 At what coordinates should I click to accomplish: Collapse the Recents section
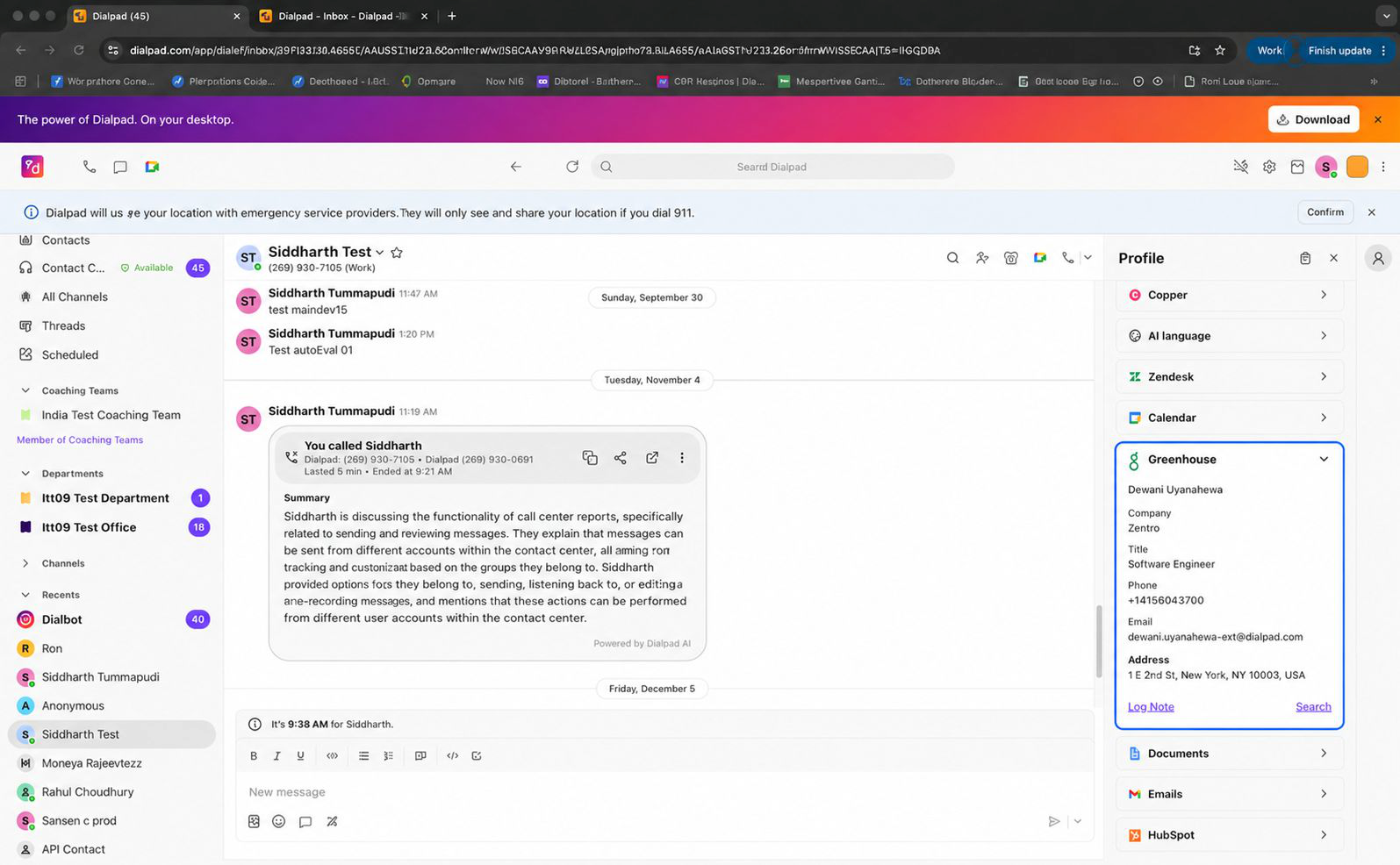(25, 595)
